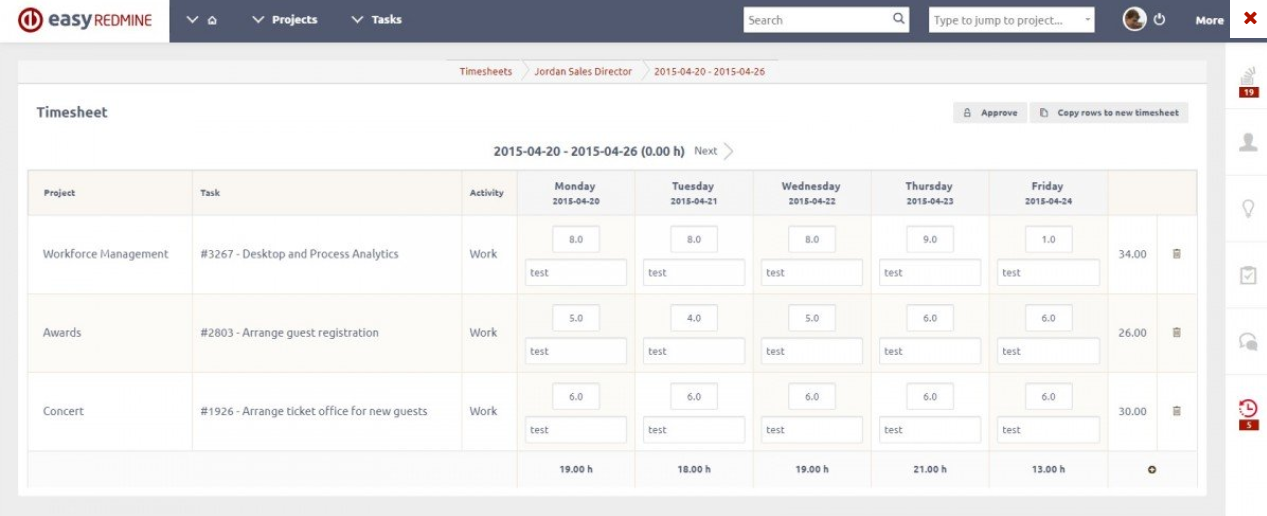Edit Monday hours for Concert
The height and width of the screenshot is (516, 1267).
[x=575, y=397]
